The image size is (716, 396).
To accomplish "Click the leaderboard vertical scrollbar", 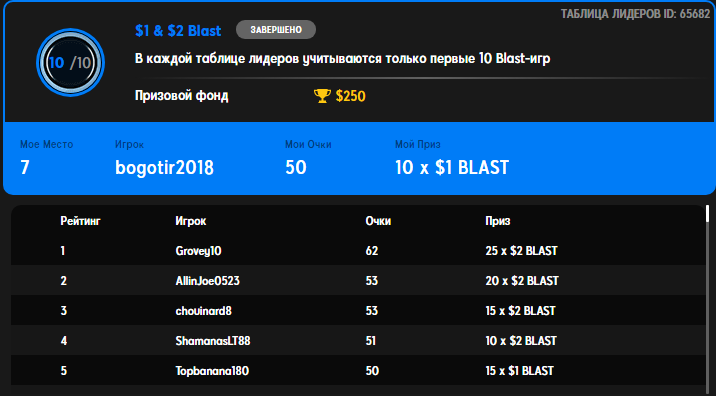I will point(709,299).
